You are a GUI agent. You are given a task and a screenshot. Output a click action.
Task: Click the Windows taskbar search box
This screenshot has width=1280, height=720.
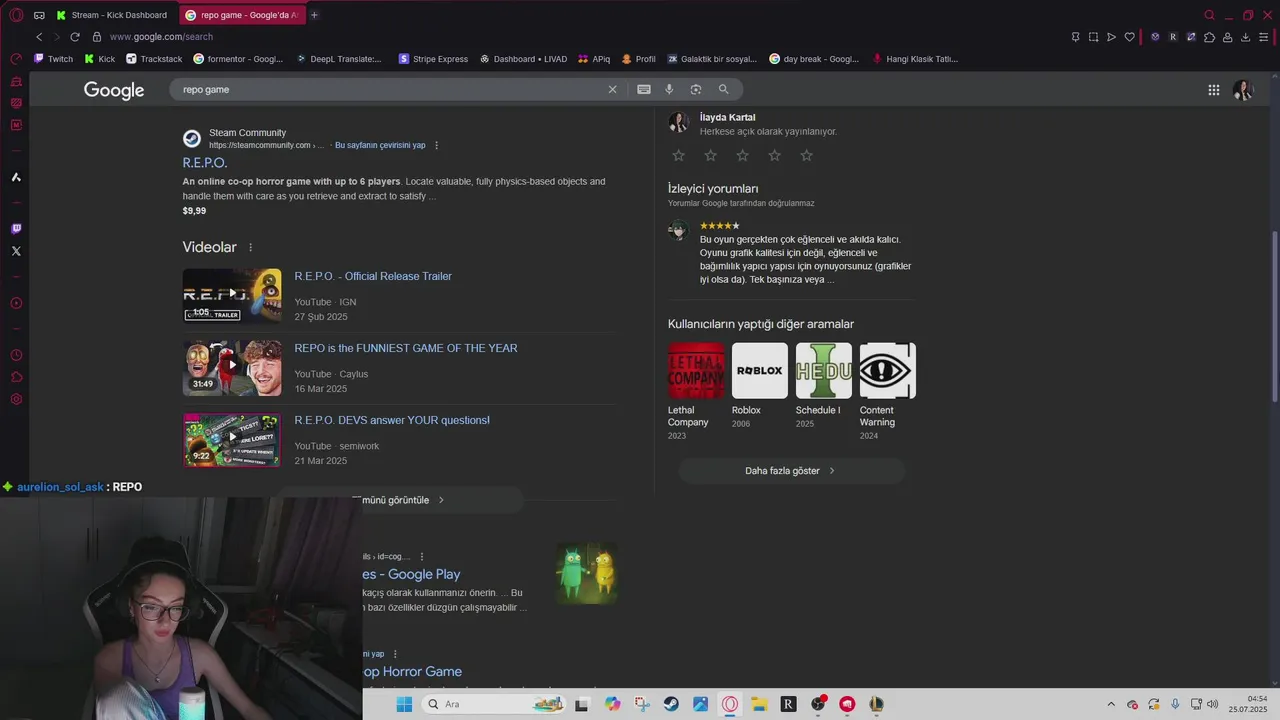tap(495, 704)
